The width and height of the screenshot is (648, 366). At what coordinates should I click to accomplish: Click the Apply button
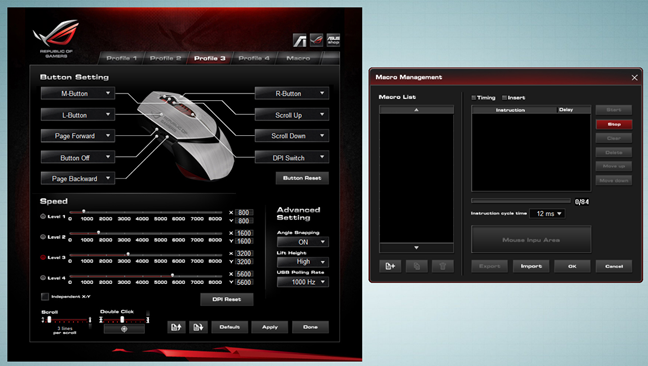point(269,327)
